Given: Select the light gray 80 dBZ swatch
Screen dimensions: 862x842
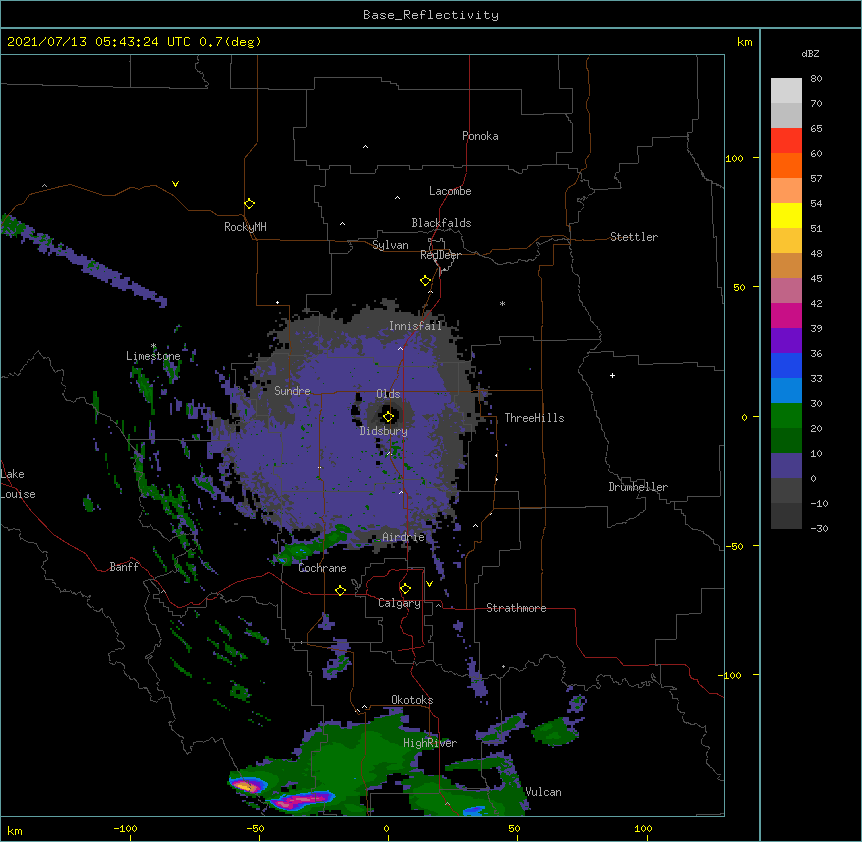Looking at the screenshot, I should pyautogui.click(x=786, y=91).
